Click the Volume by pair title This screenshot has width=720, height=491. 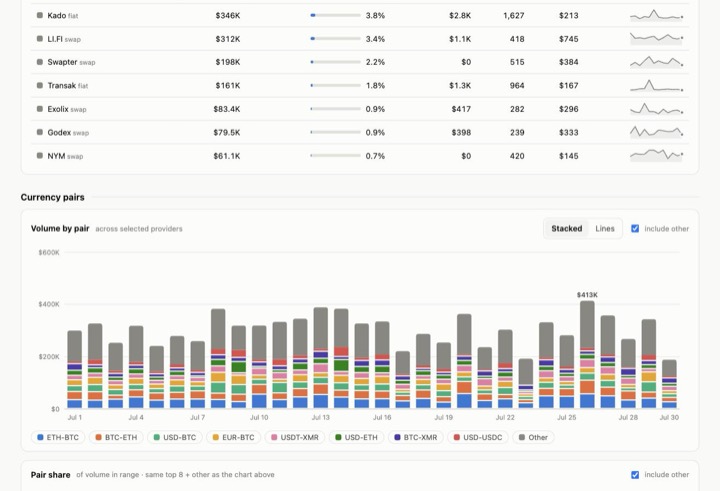coord(60,228)
